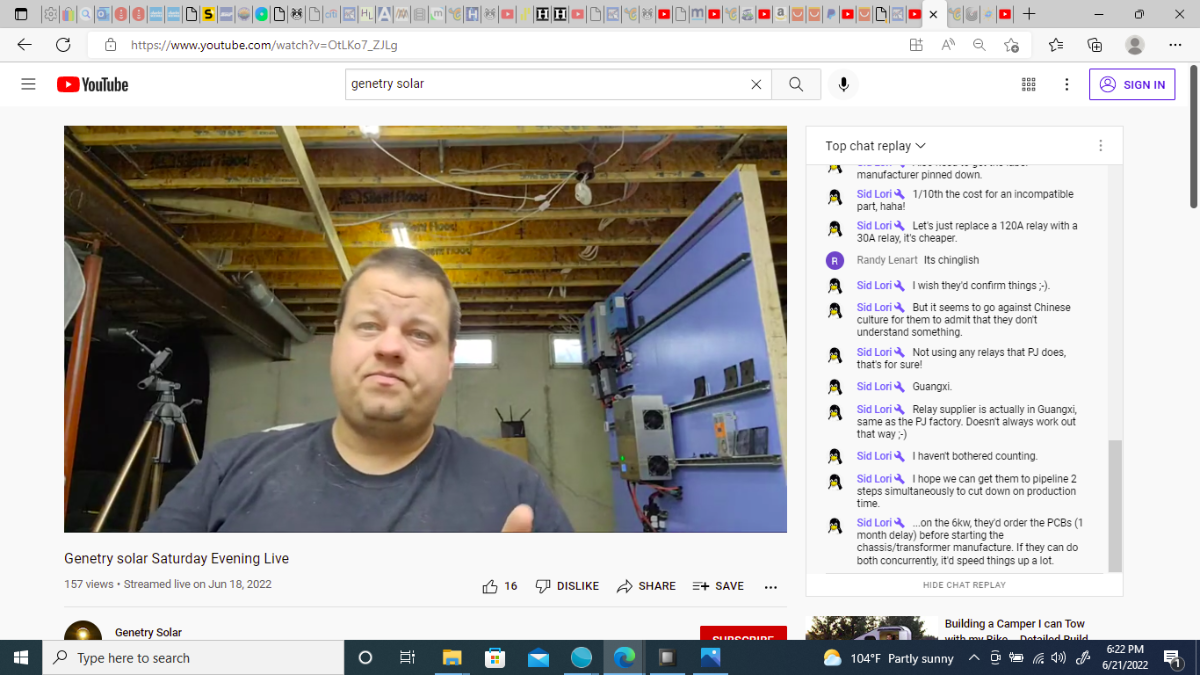Click the chat replay scrollbar
Viewport: 1200px width, 675px height.
pyautogui.click(x=1115, y=505)
